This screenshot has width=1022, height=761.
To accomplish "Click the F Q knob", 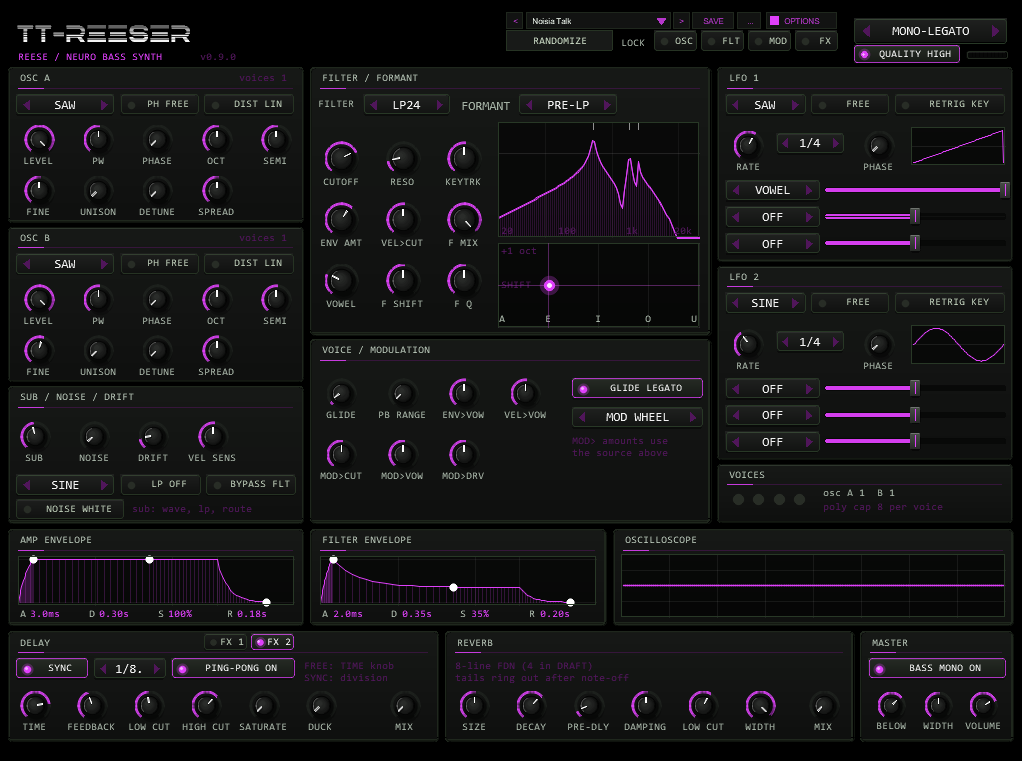I will pyautogui.click(x=463, y=281).
